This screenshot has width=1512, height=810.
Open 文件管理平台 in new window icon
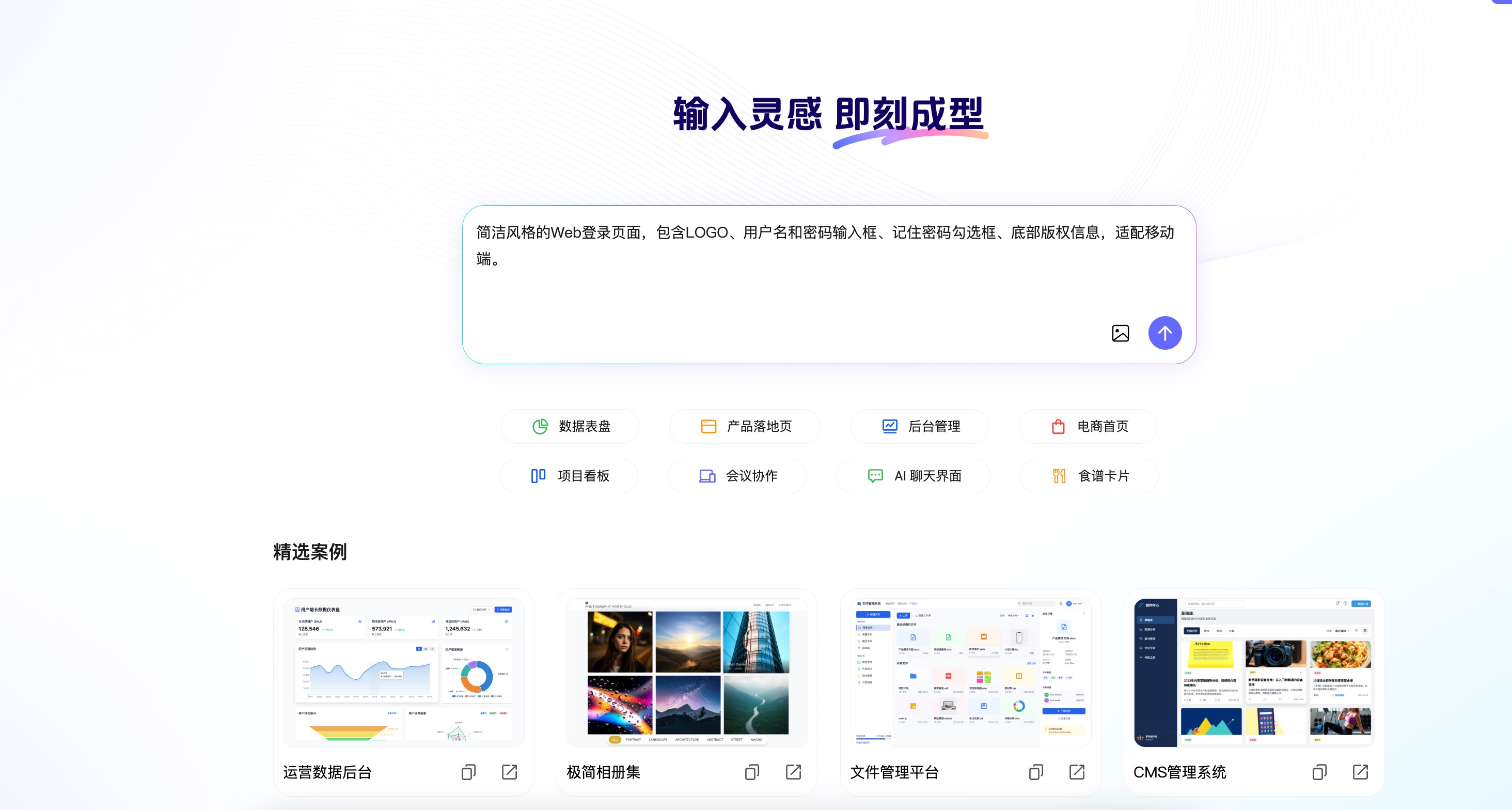(1077, 772)
